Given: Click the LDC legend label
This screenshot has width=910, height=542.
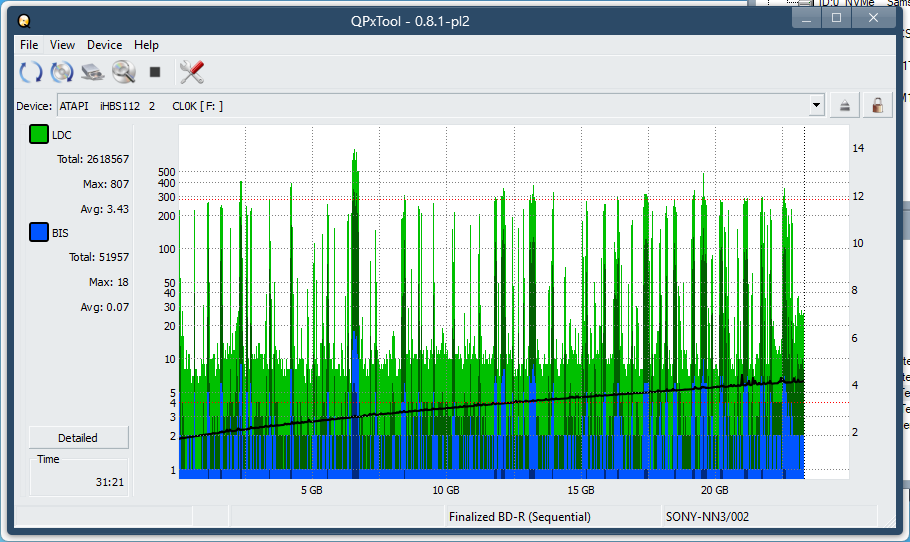Looking at the screenshot, I should [x=62, y=135].
